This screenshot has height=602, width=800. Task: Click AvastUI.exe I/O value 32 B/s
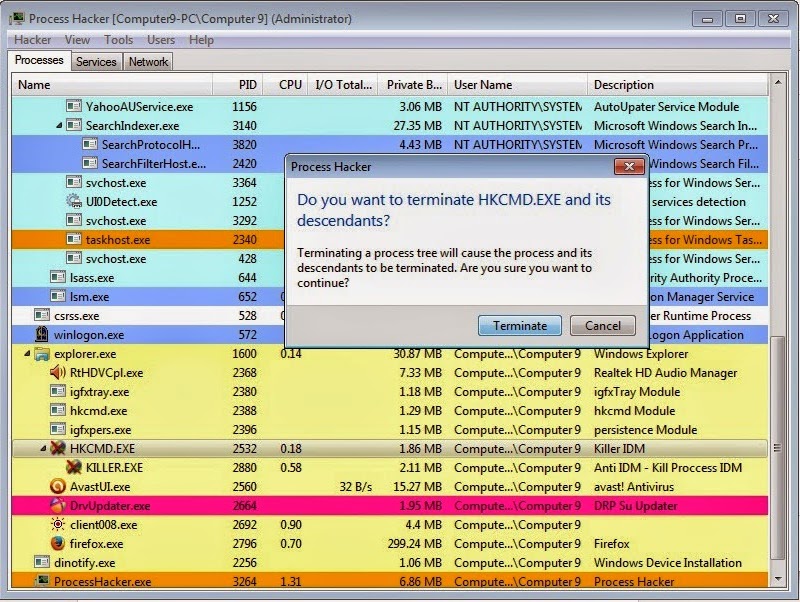(355, 486)
